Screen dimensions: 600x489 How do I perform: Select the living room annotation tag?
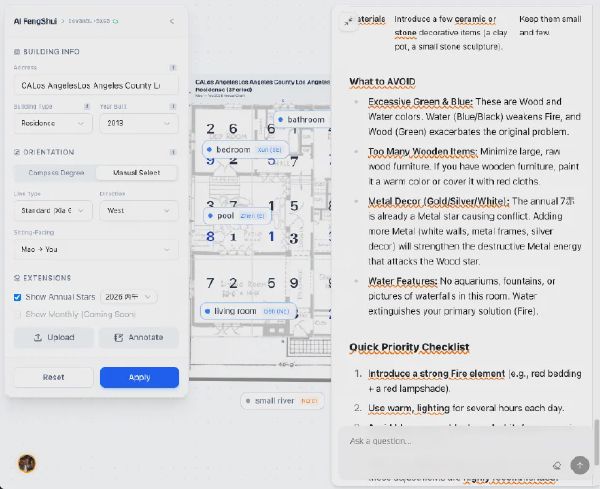[248, 311]
